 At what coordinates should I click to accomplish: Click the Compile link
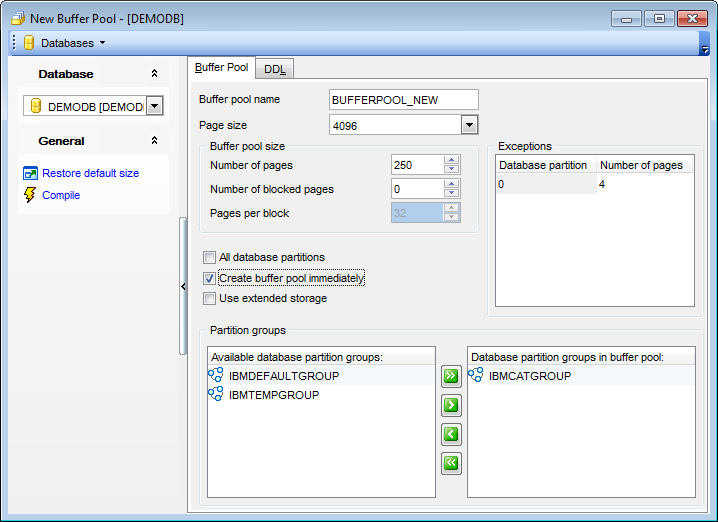[61, 195]
